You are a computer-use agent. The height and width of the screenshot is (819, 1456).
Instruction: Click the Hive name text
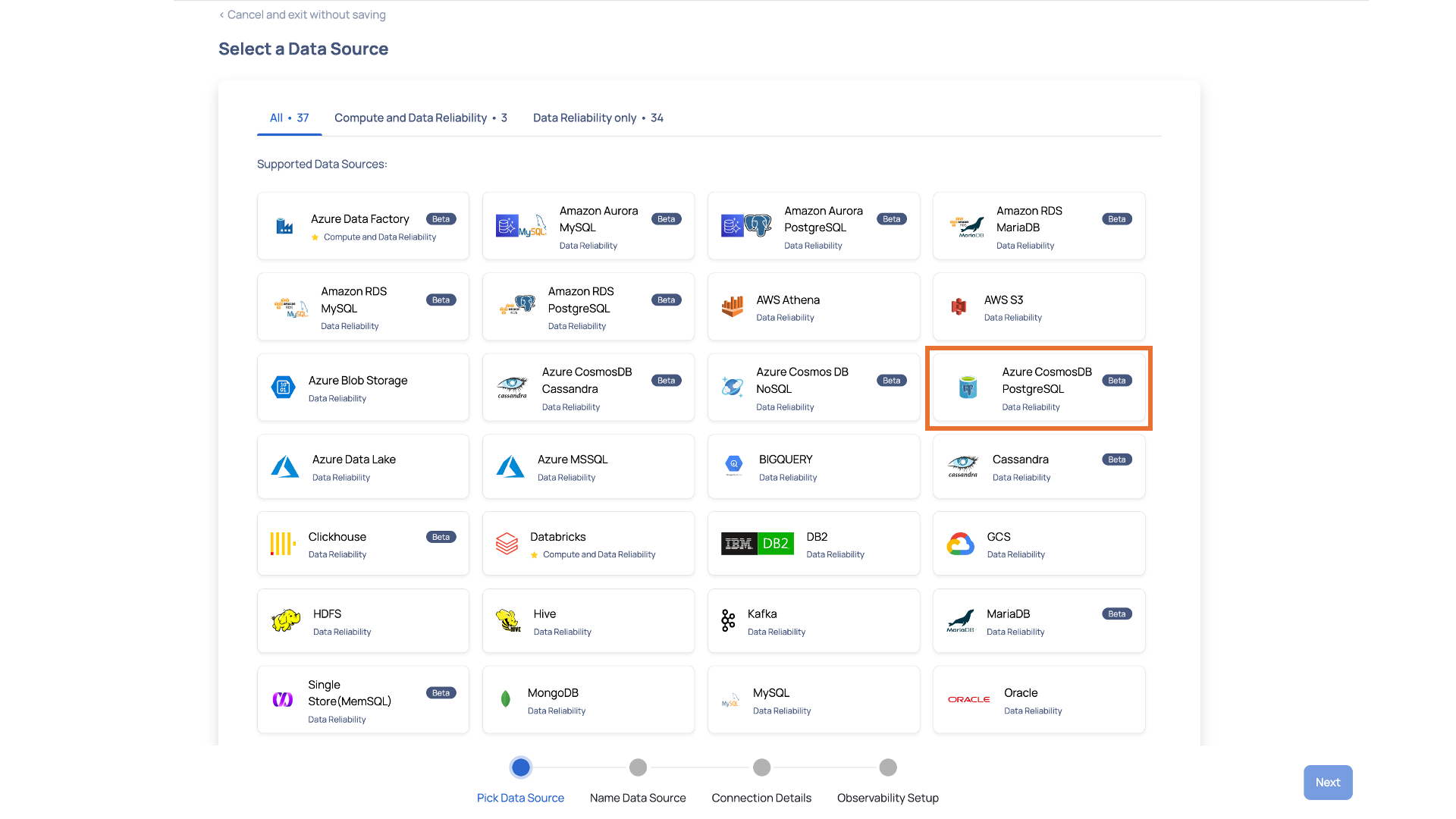544,614
